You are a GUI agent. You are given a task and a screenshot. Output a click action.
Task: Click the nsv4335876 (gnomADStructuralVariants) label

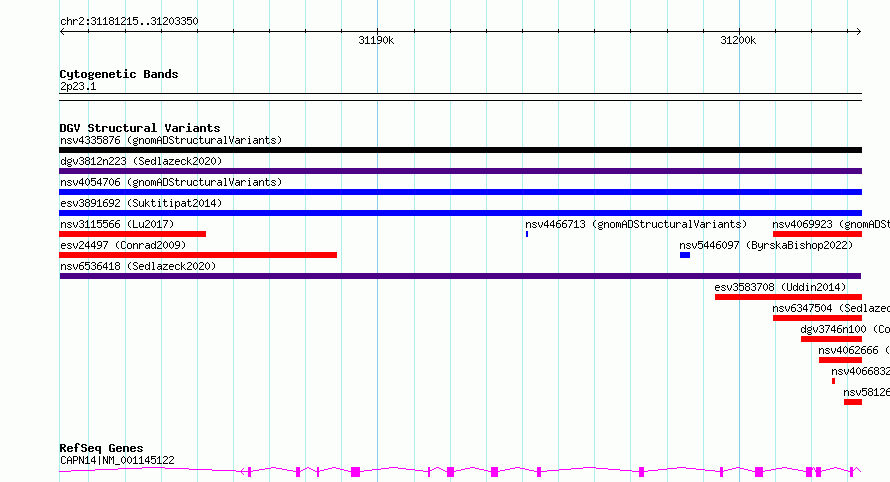click(x=171, y=140)
